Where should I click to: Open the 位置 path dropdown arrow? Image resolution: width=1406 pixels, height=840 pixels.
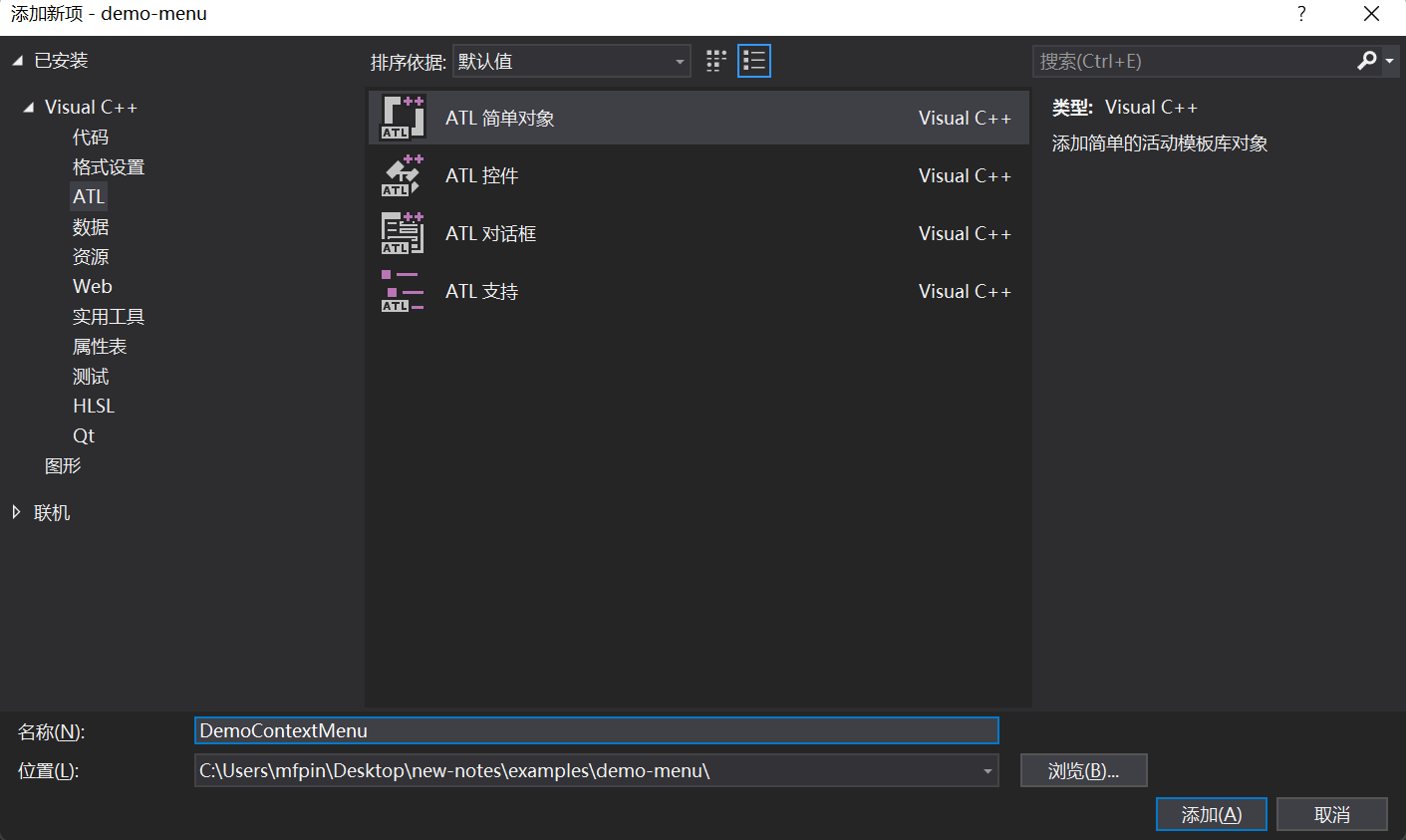click(x=986, y=771)
